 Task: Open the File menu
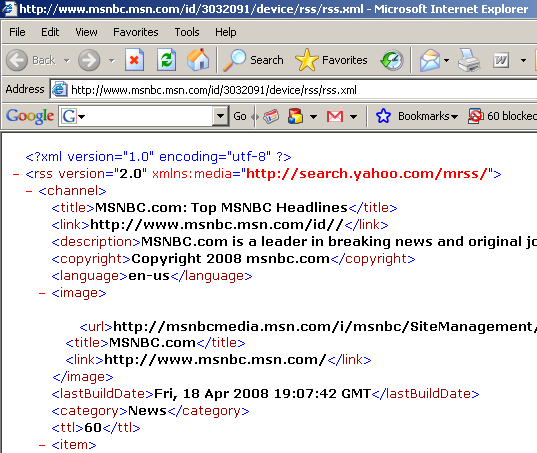(x=17, y=32)
